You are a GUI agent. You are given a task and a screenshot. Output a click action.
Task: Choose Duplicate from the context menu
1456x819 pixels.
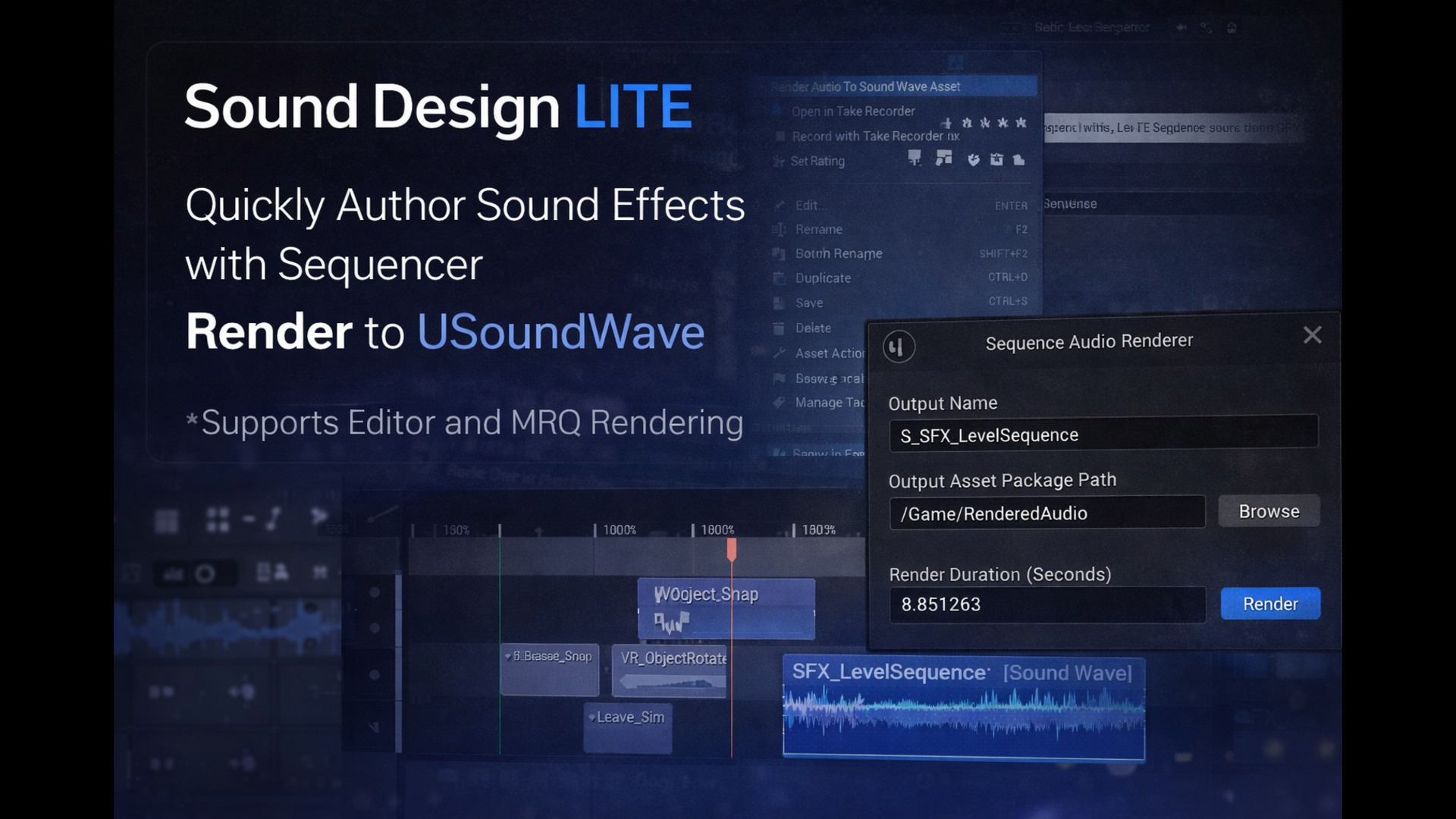[823, 278]
